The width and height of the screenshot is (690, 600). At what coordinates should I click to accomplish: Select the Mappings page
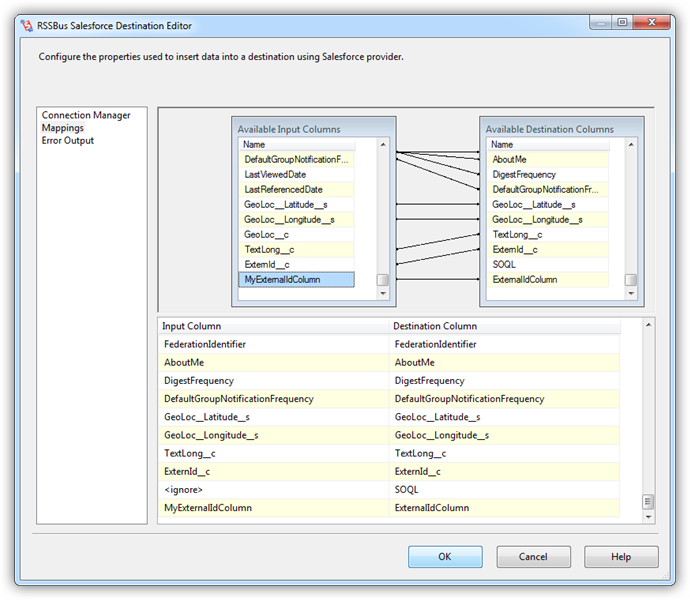point(62,128)
